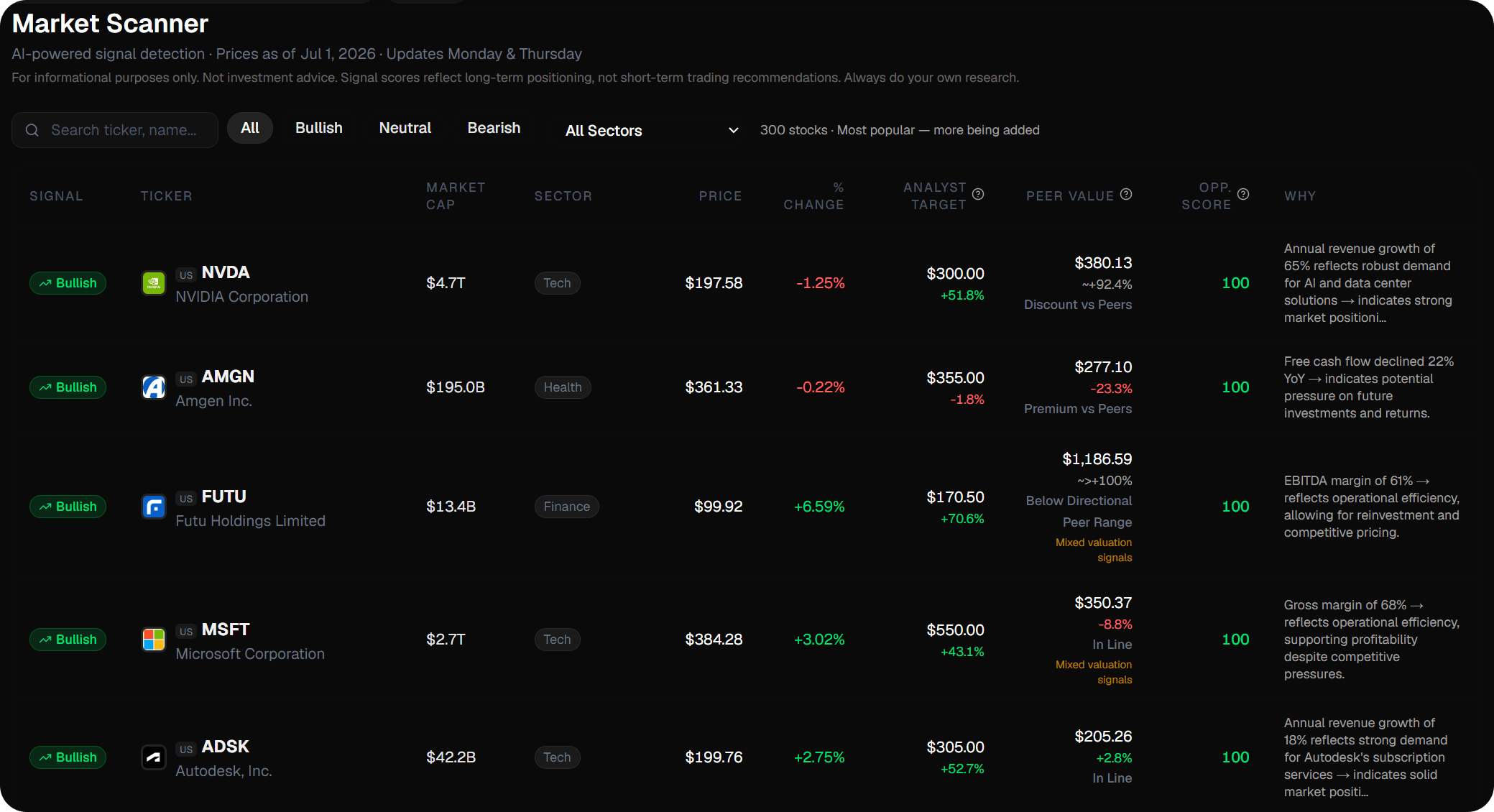The image size is (1494, 812).
Task: Click the Futu Holdings Limited company name
Action: pyautogui.click(x=250, y=521)
